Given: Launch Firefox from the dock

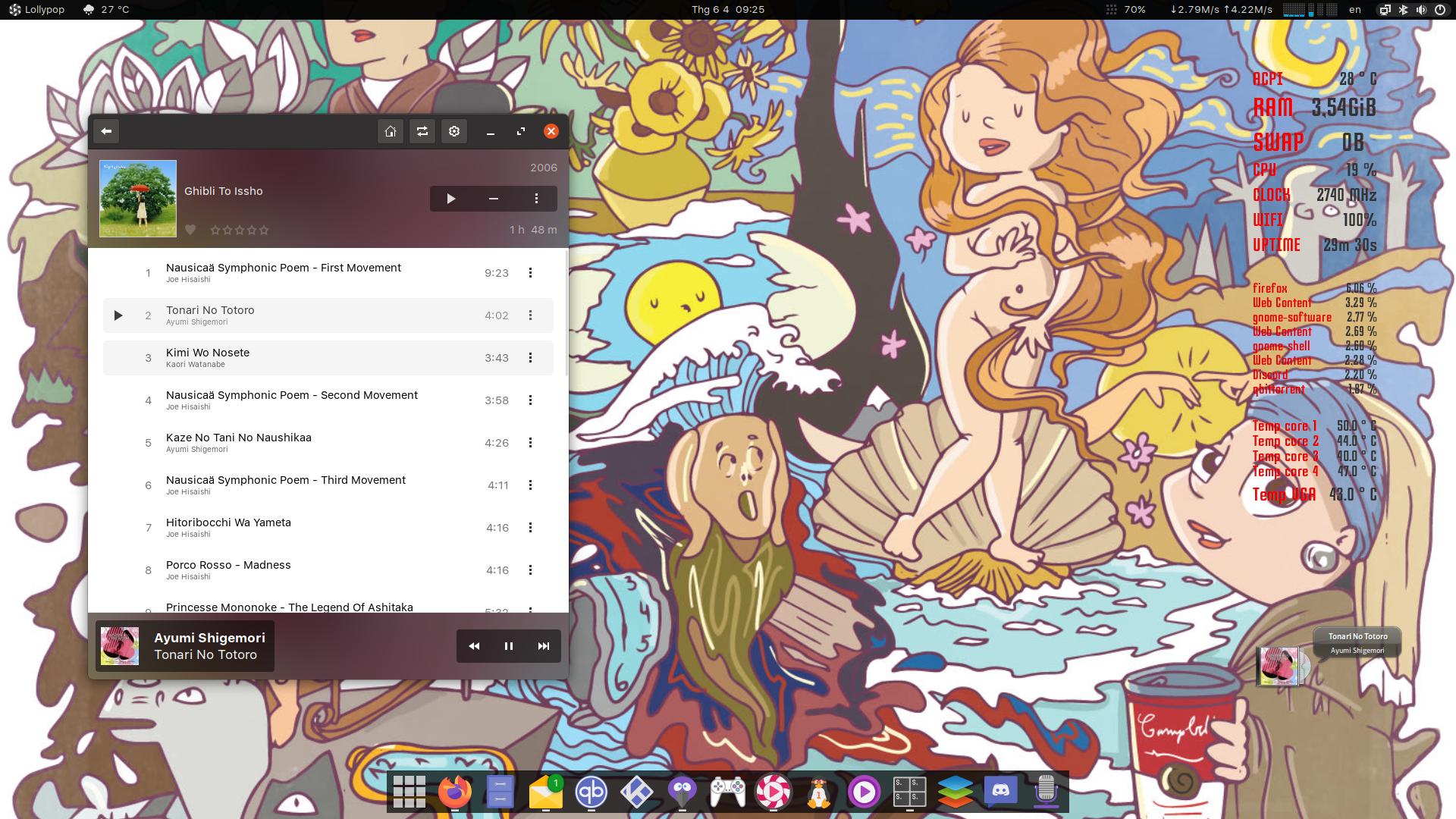Looking at the screenshot, I should tap(455, 792).
